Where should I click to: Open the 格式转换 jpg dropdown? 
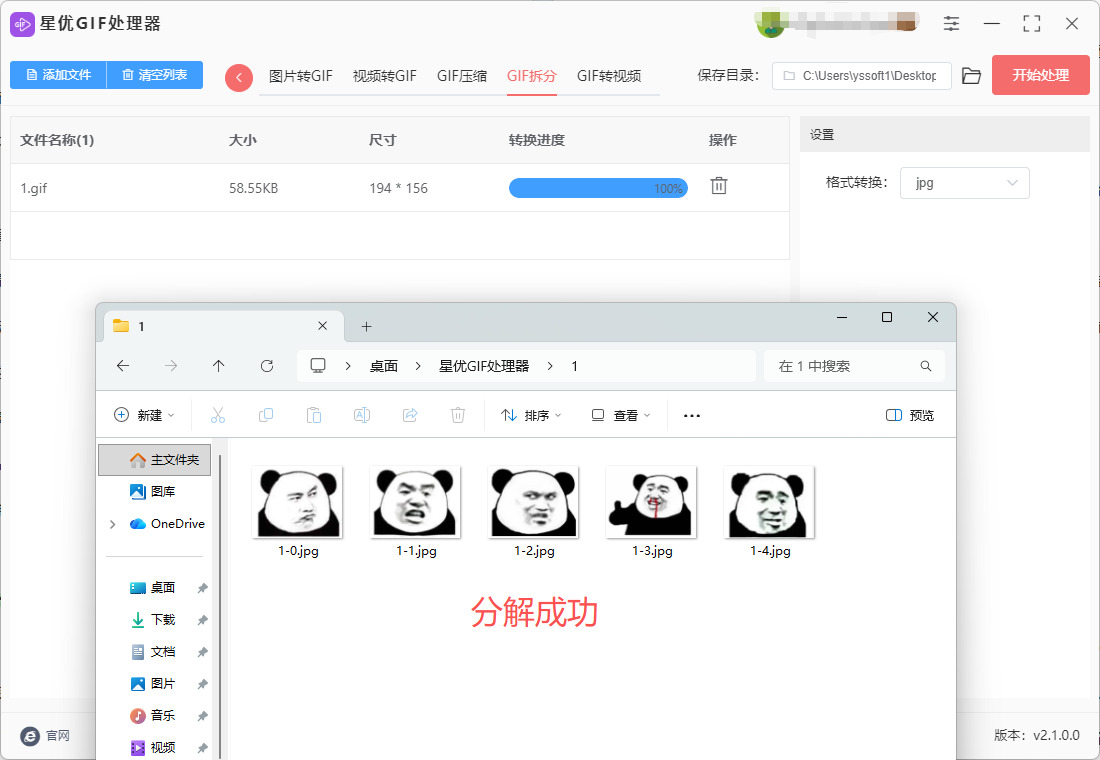(x=965, y=183)
